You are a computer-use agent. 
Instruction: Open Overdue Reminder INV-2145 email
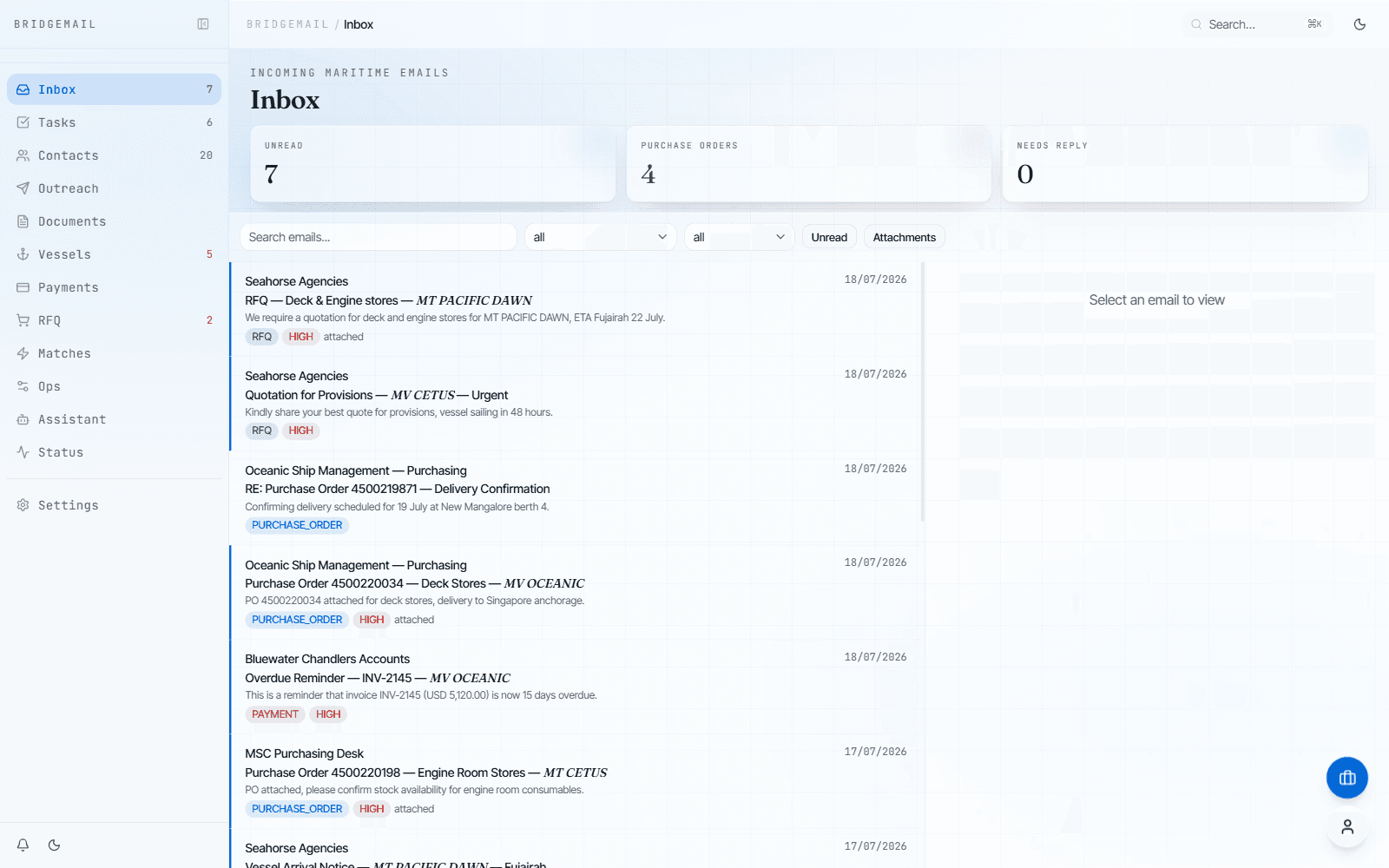click(575, 687)
